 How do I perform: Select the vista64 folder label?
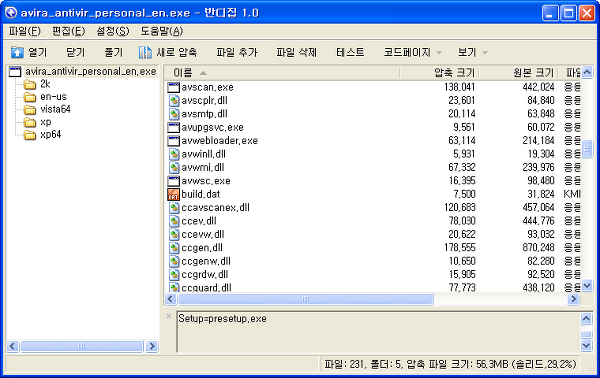(x=55, y=109)
